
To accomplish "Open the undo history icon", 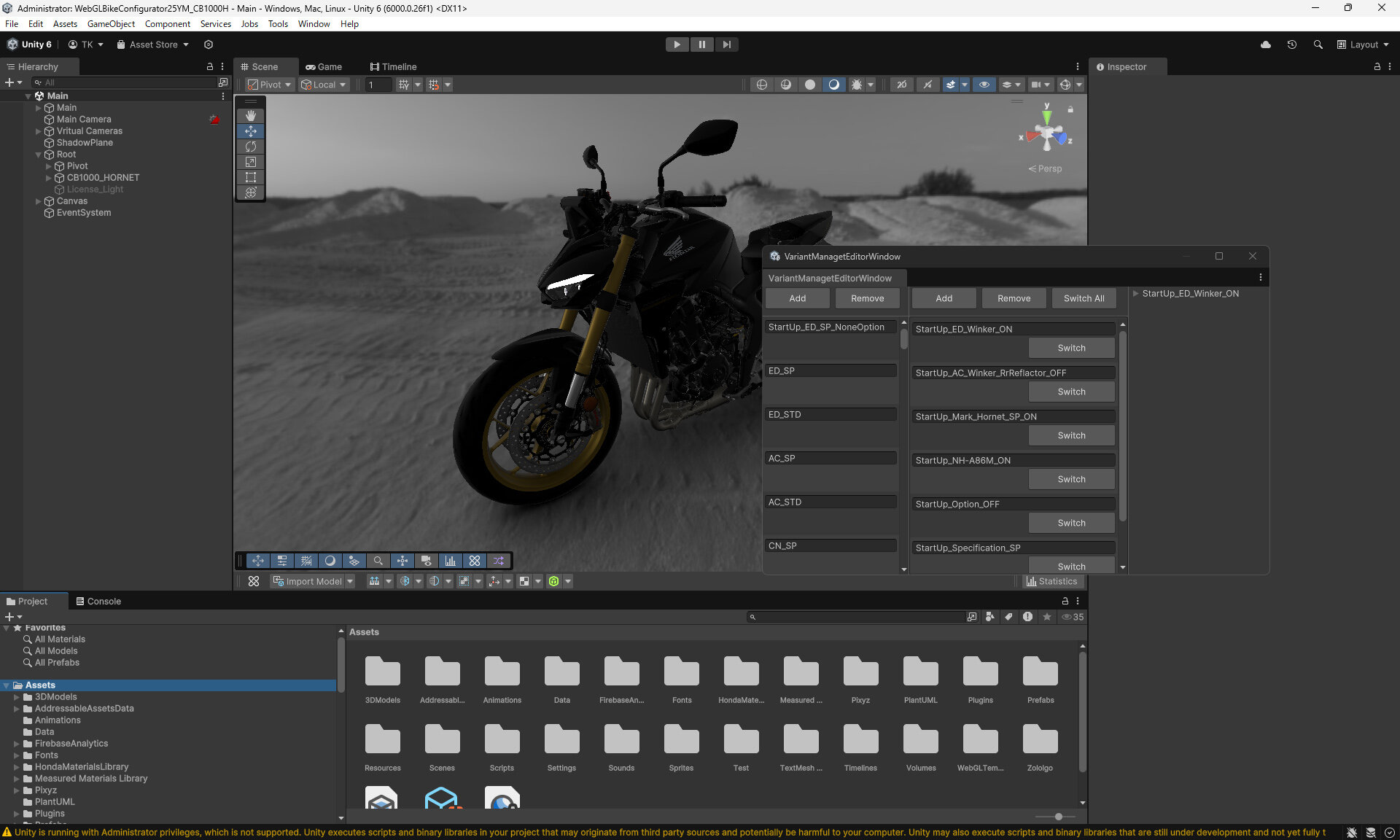I will [x=1291, y=44].
